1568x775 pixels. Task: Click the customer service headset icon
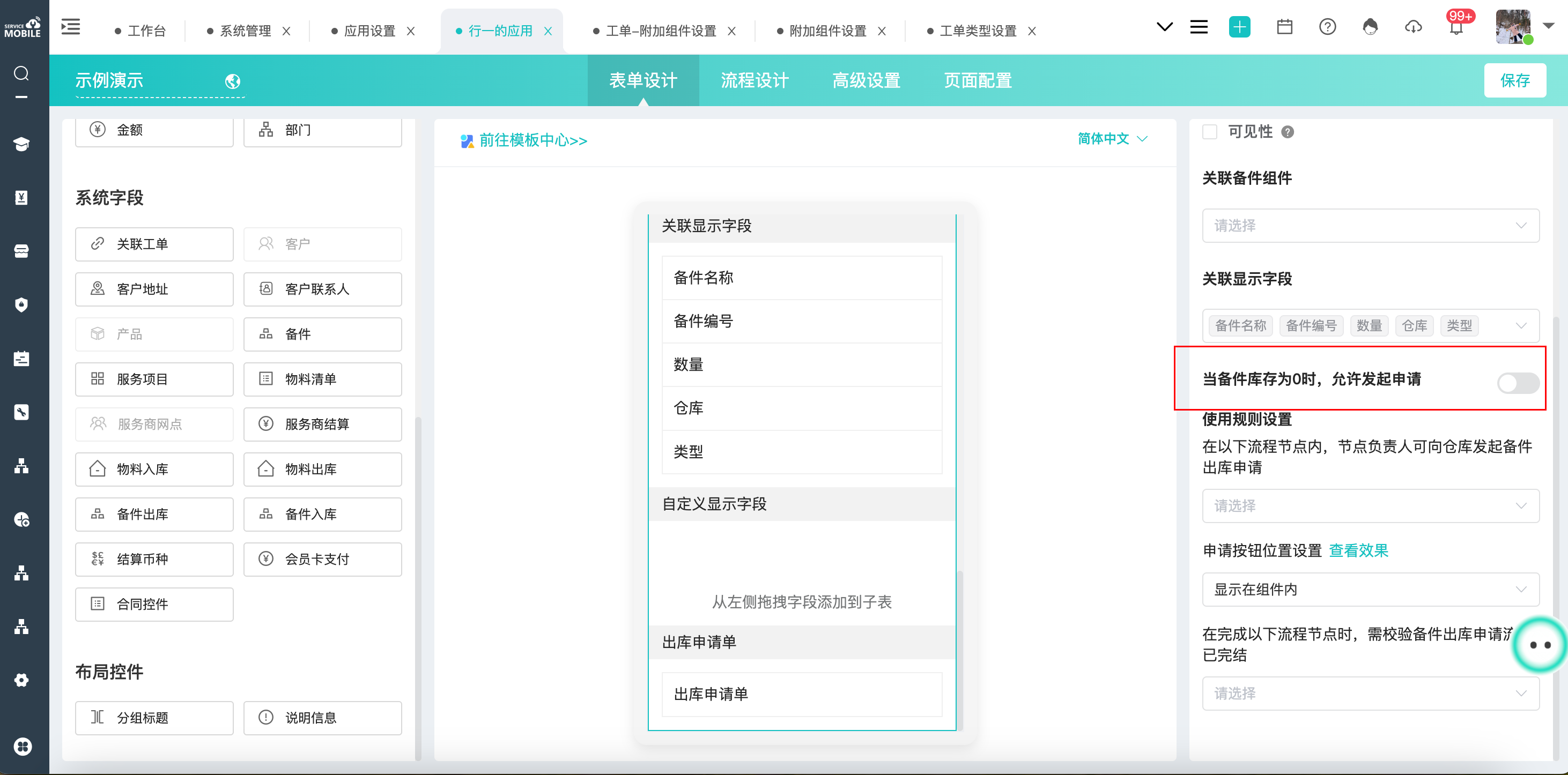(1370, 27)
